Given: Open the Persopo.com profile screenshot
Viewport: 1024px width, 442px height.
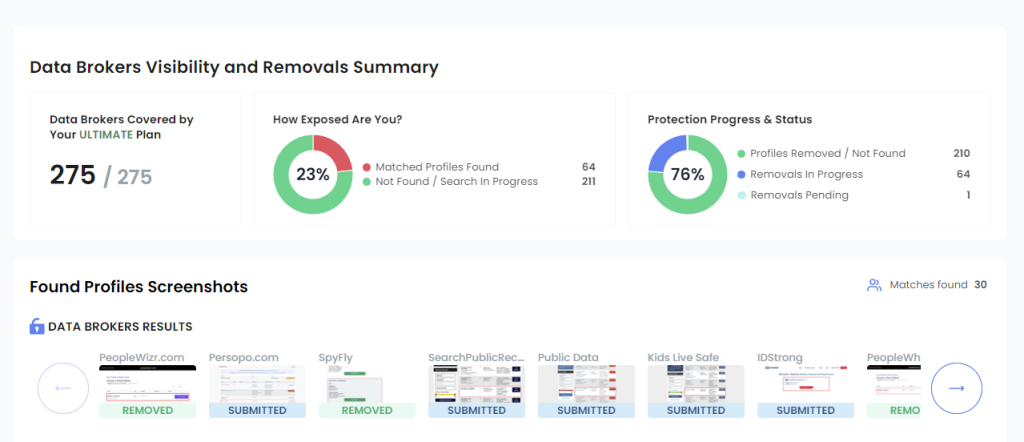Looking at the screenshot, I should (x=257, y=383).
